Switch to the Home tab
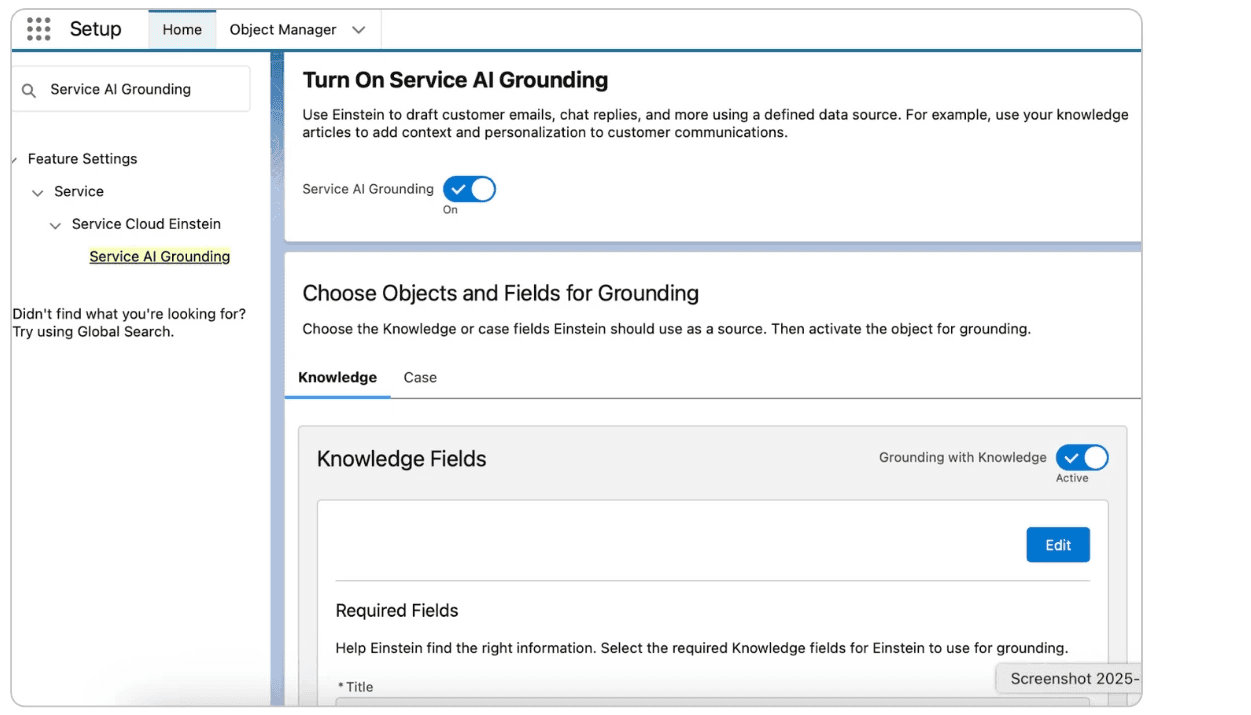This screenshot has height=715, width=1251. coord(182,30)
